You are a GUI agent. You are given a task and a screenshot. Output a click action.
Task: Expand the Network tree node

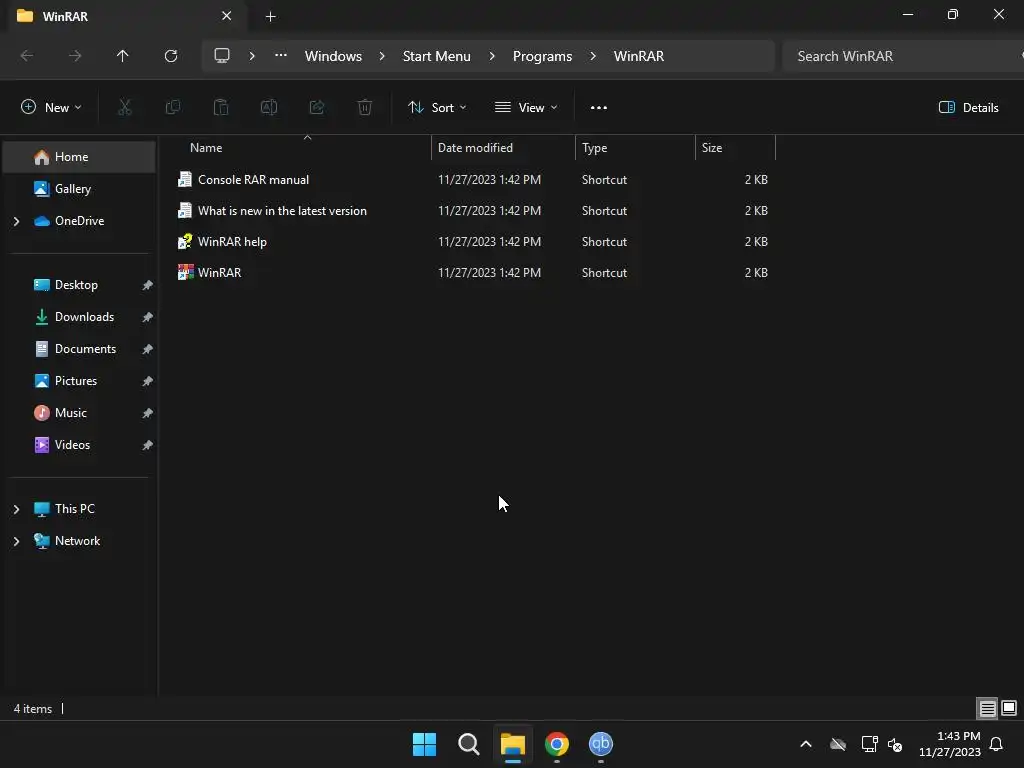[x=16, y=541]
